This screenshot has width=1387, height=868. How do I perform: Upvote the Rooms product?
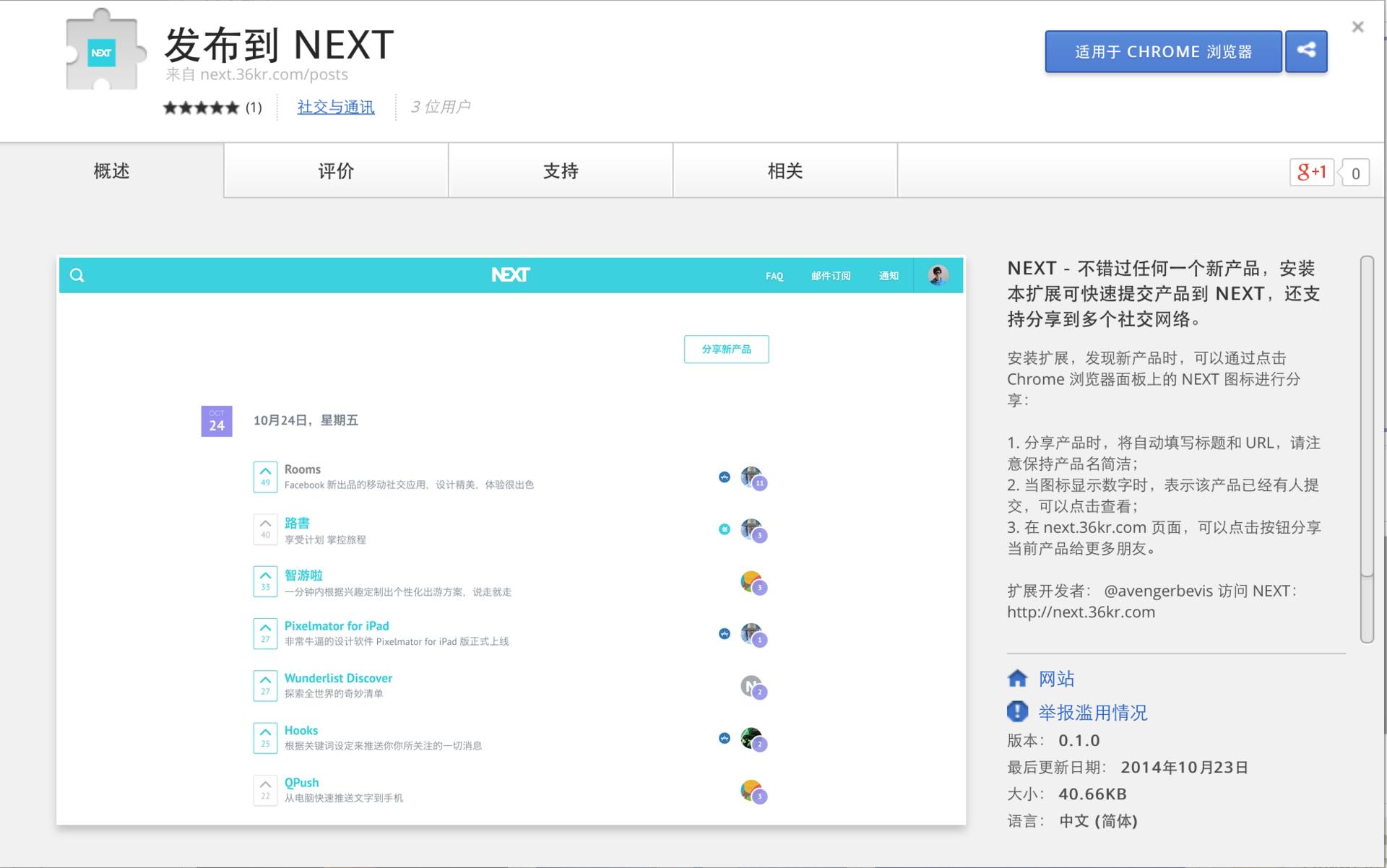[265, 477]
